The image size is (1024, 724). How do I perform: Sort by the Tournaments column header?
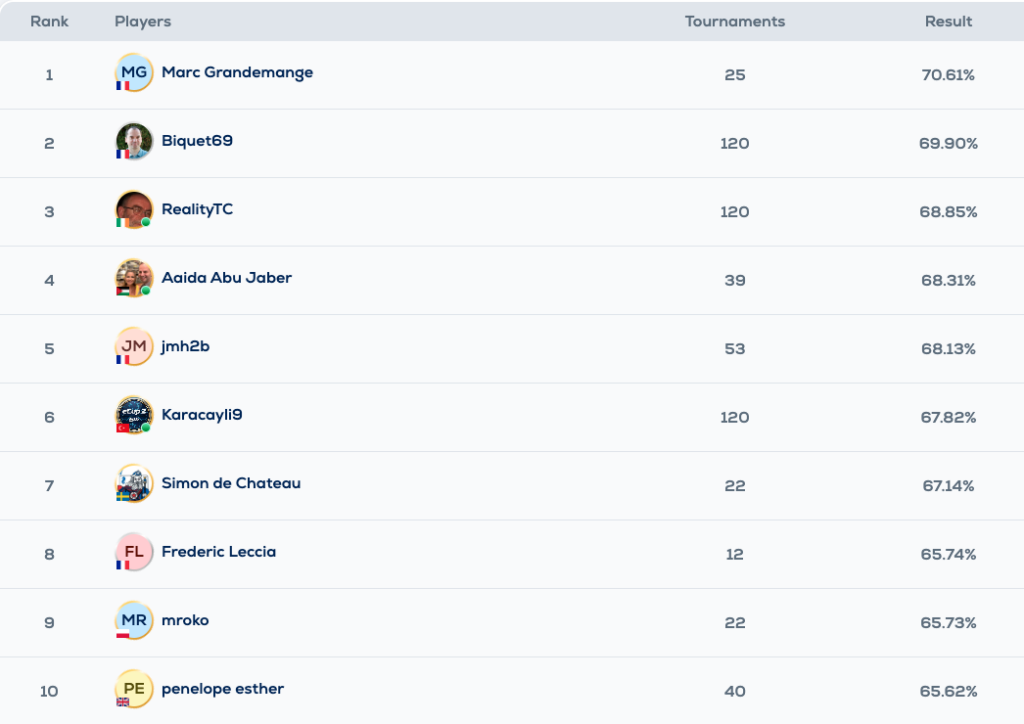[x=734, y=21]
